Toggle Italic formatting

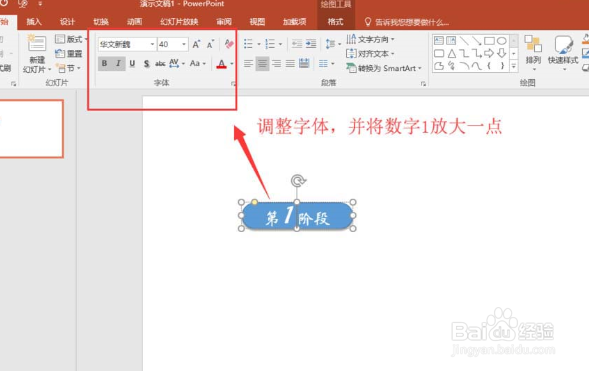(118, 63)
